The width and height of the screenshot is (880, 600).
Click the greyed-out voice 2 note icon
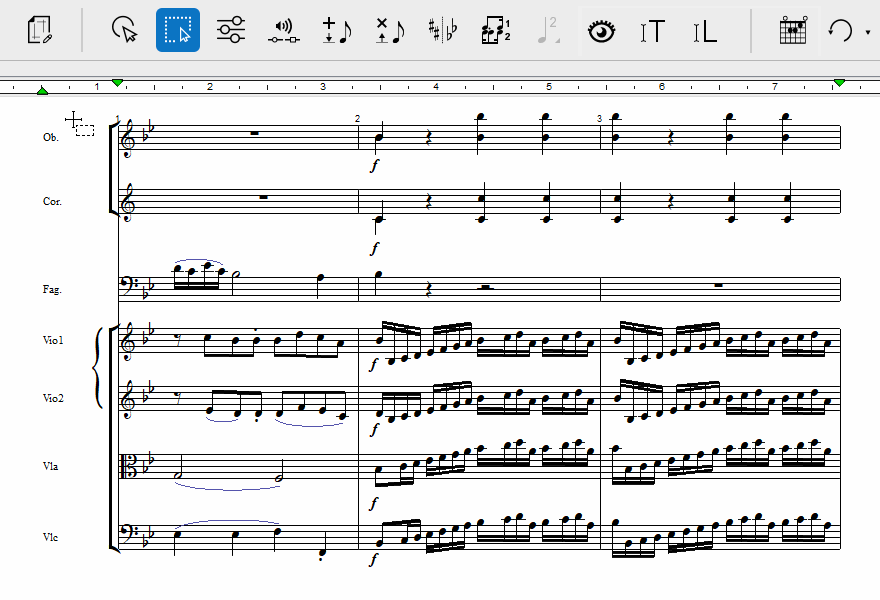pyautogui.click(x=548, y=30)
